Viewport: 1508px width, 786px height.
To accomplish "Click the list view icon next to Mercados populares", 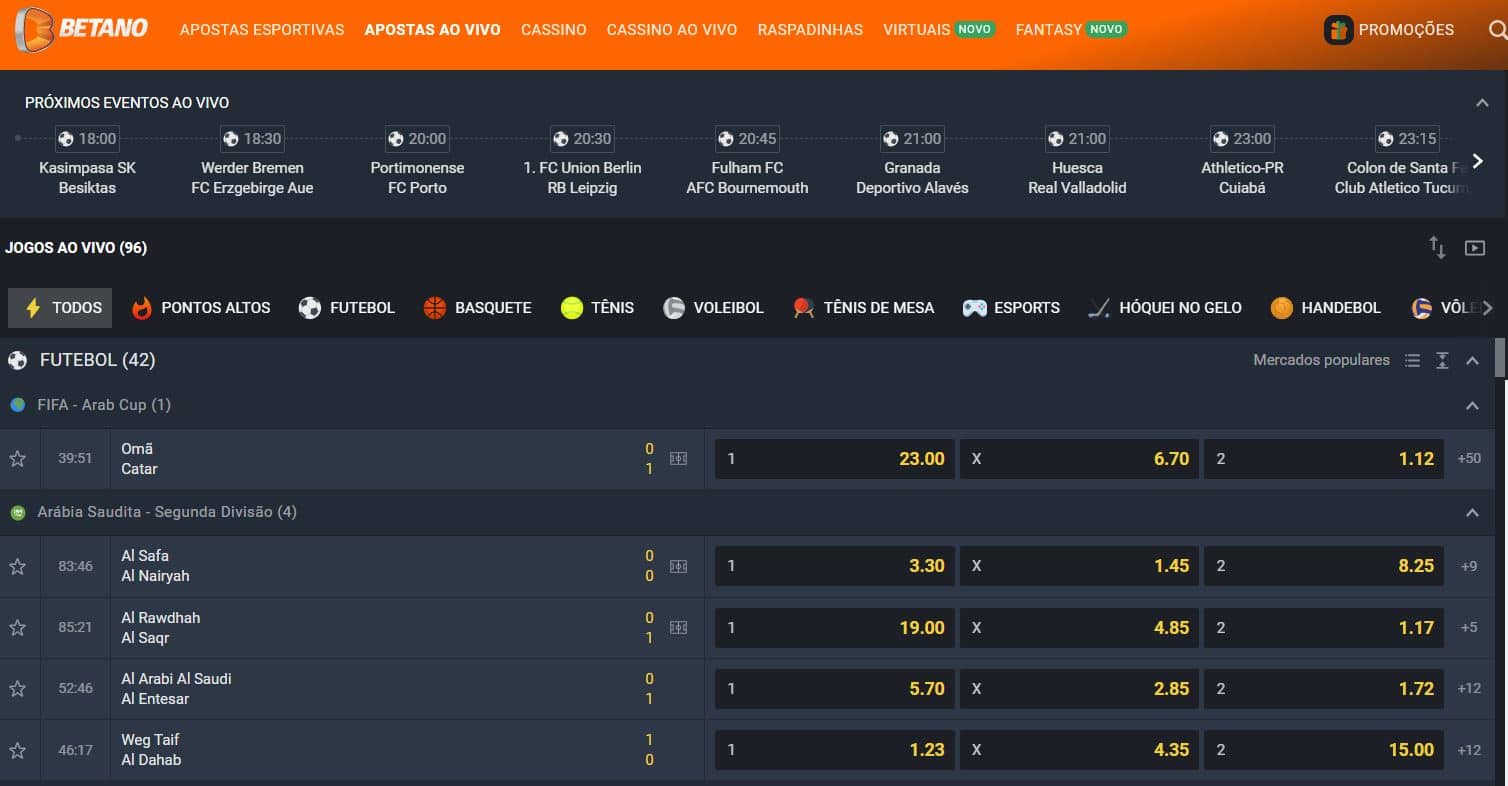I will [x=1412, y=361].
